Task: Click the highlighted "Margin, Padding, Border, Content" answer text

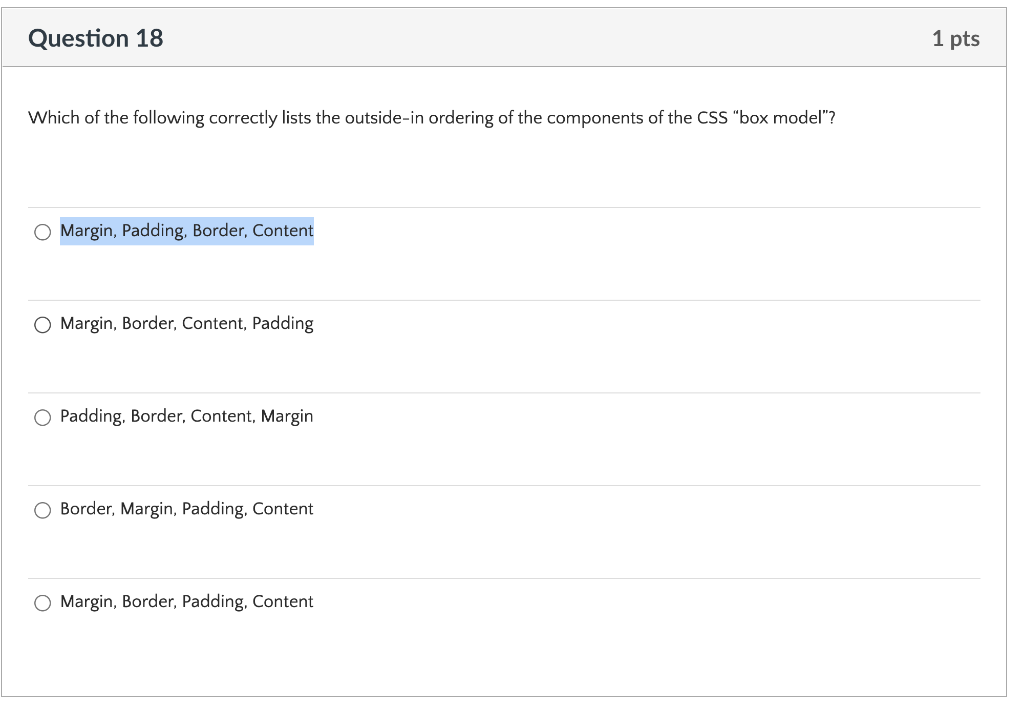Action: point(187,231)
